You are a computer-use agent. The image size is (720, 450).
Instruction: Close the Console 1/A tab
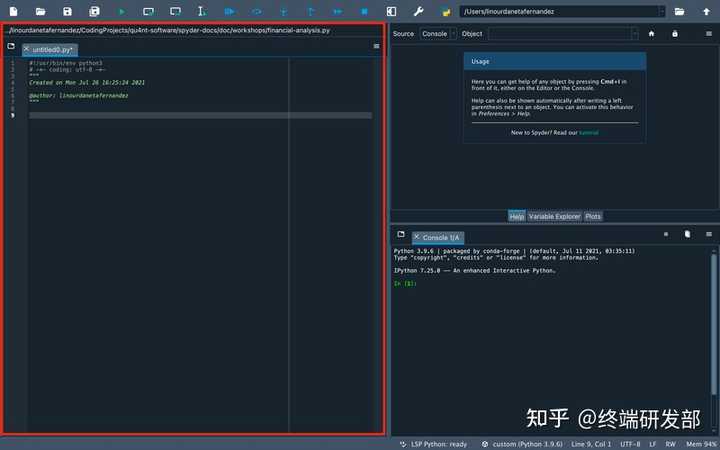[x=417, y=237]
